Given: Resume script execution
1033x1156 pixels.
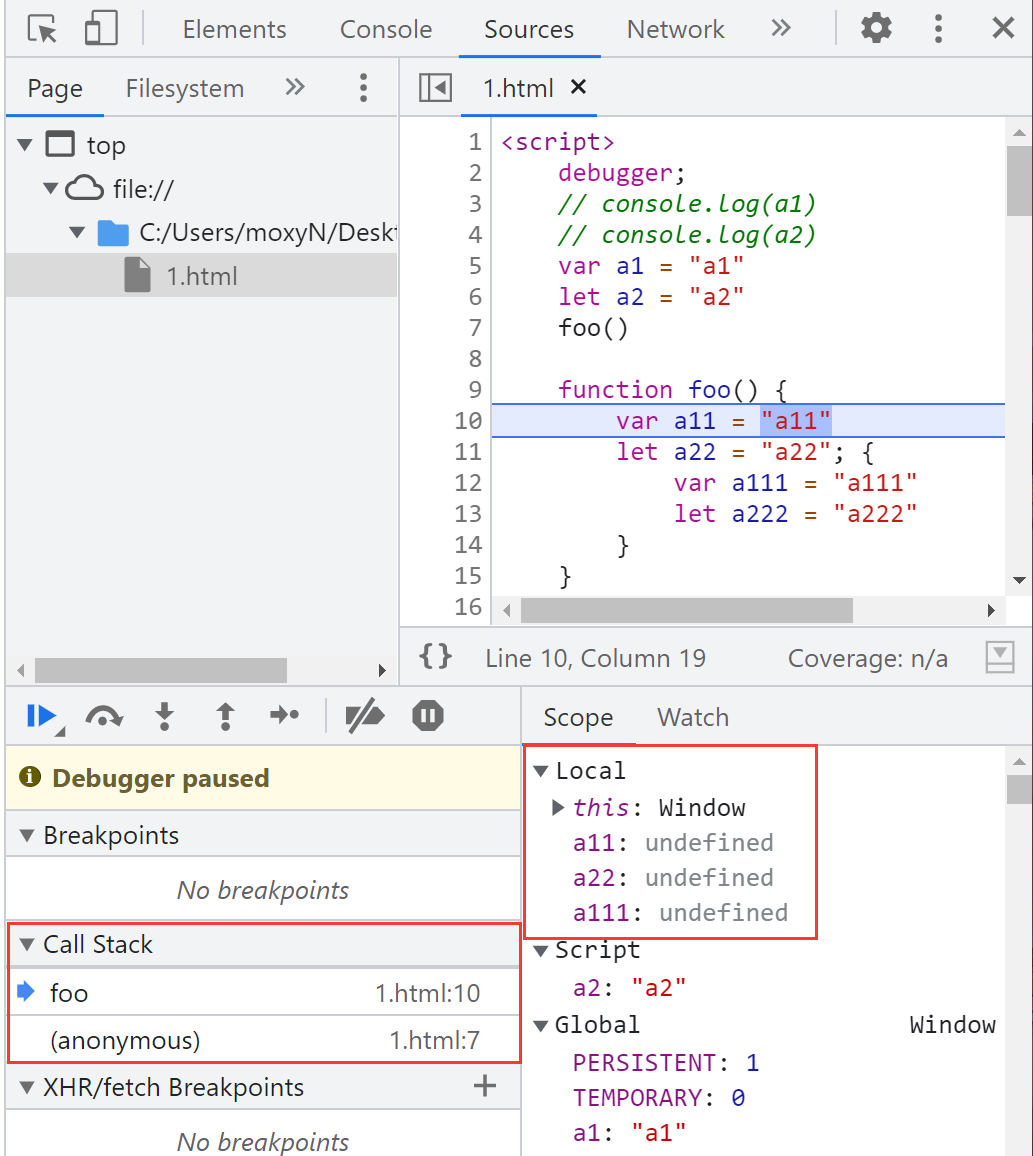Looking at the screenshot, I should point(41,715).
